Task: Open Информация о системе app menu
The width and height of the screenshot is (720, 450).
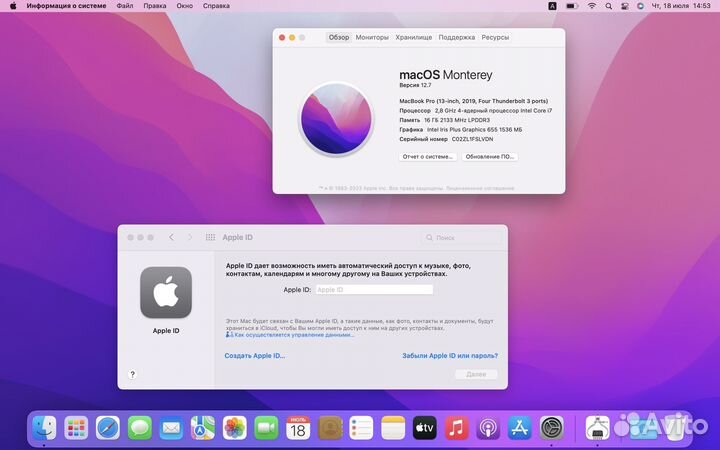Action: tap(66, 6)
